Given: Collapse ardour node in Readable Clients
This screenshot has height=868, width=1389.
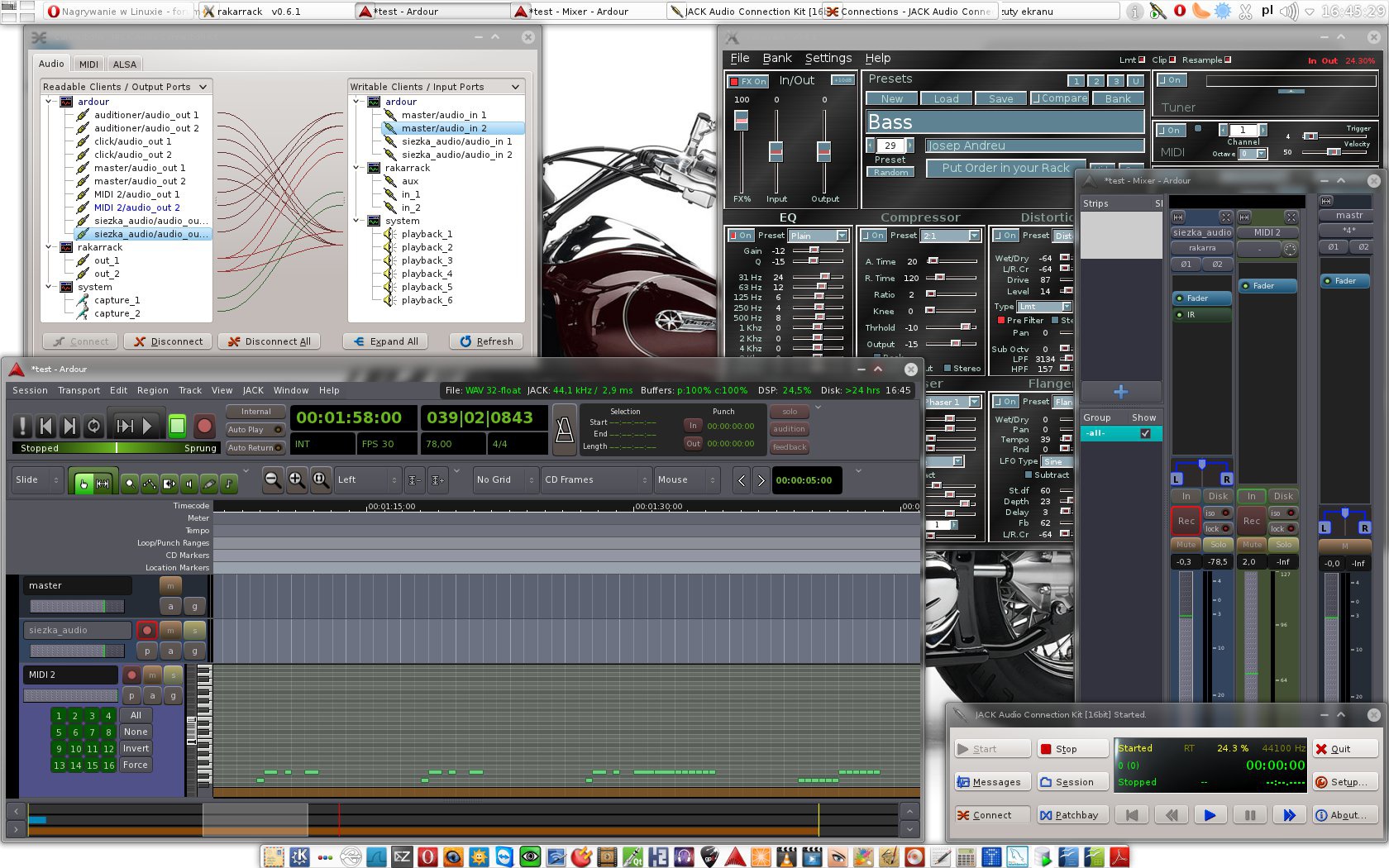Looking at the screenshot, I should 50,102.
